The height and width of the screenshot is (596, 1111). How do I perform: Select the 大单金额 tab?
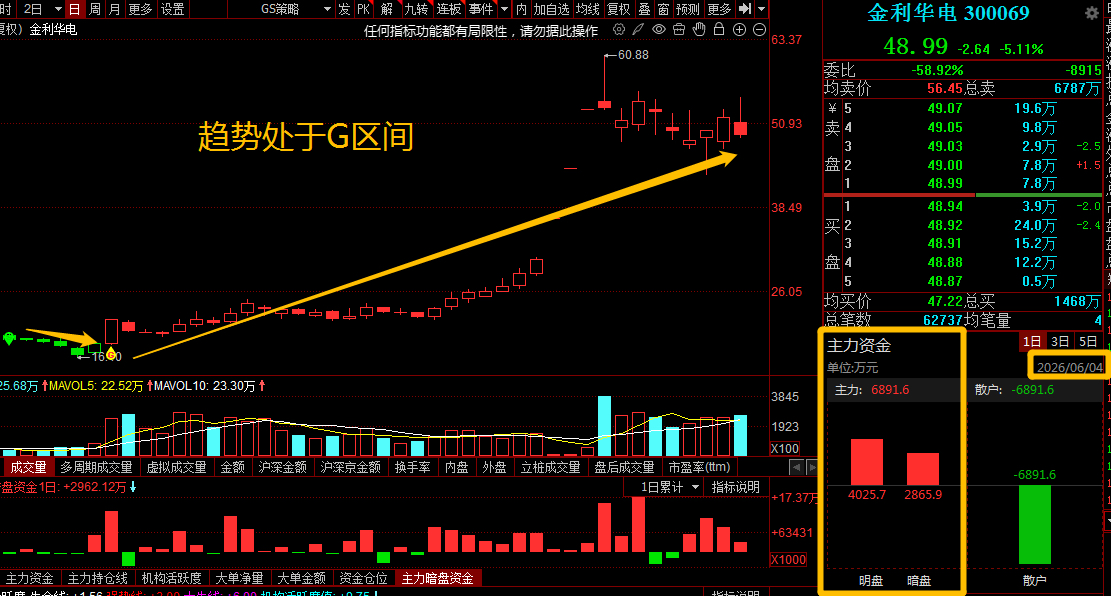pos(301,578)
